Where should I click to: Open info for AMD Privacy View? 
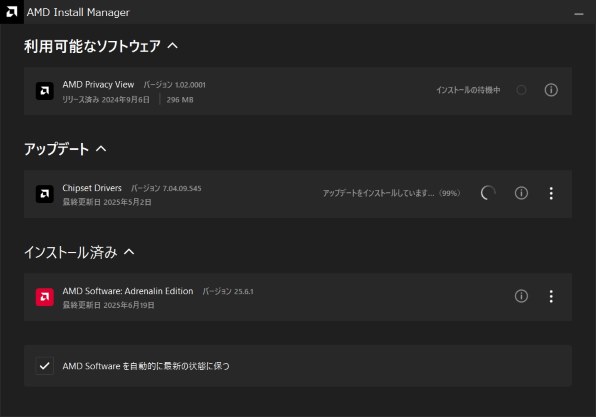click(551, 90)
